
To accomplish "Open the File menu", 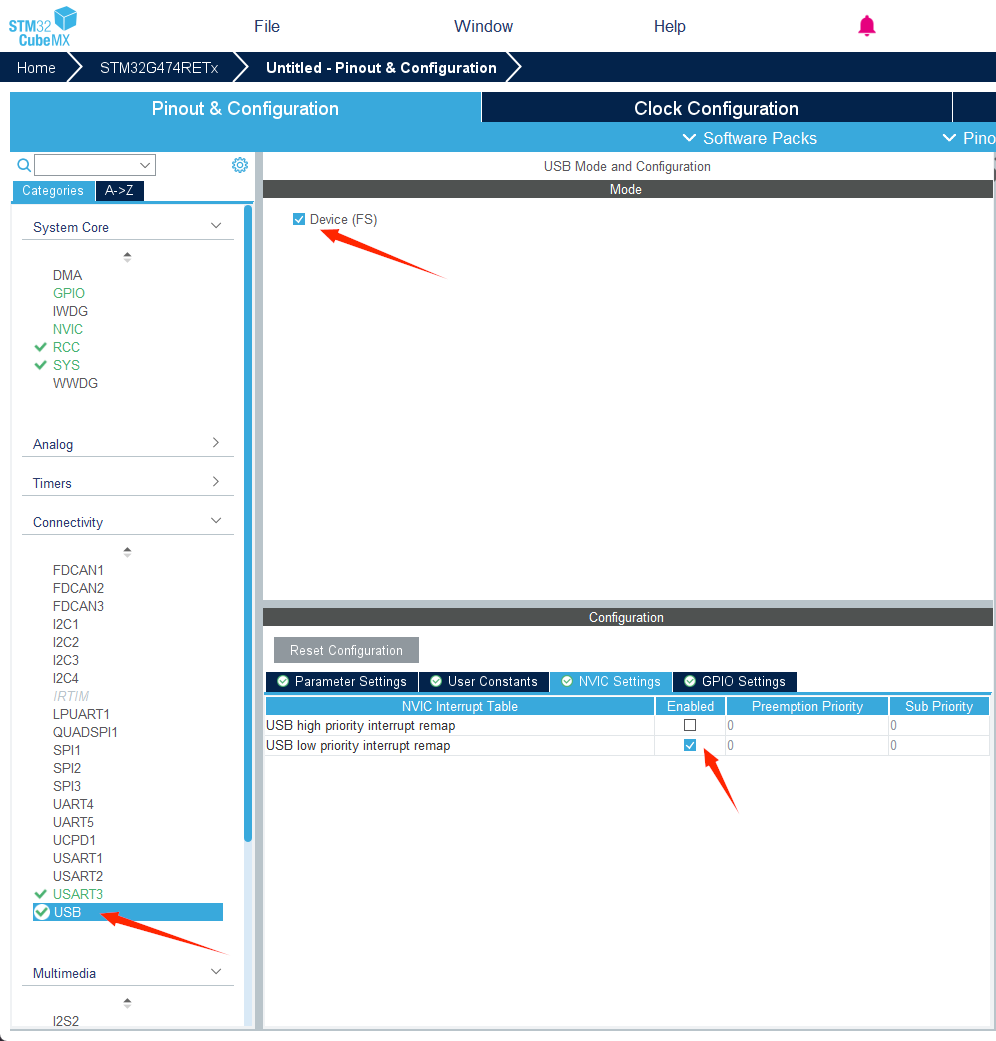I will (x=267, y=27).
